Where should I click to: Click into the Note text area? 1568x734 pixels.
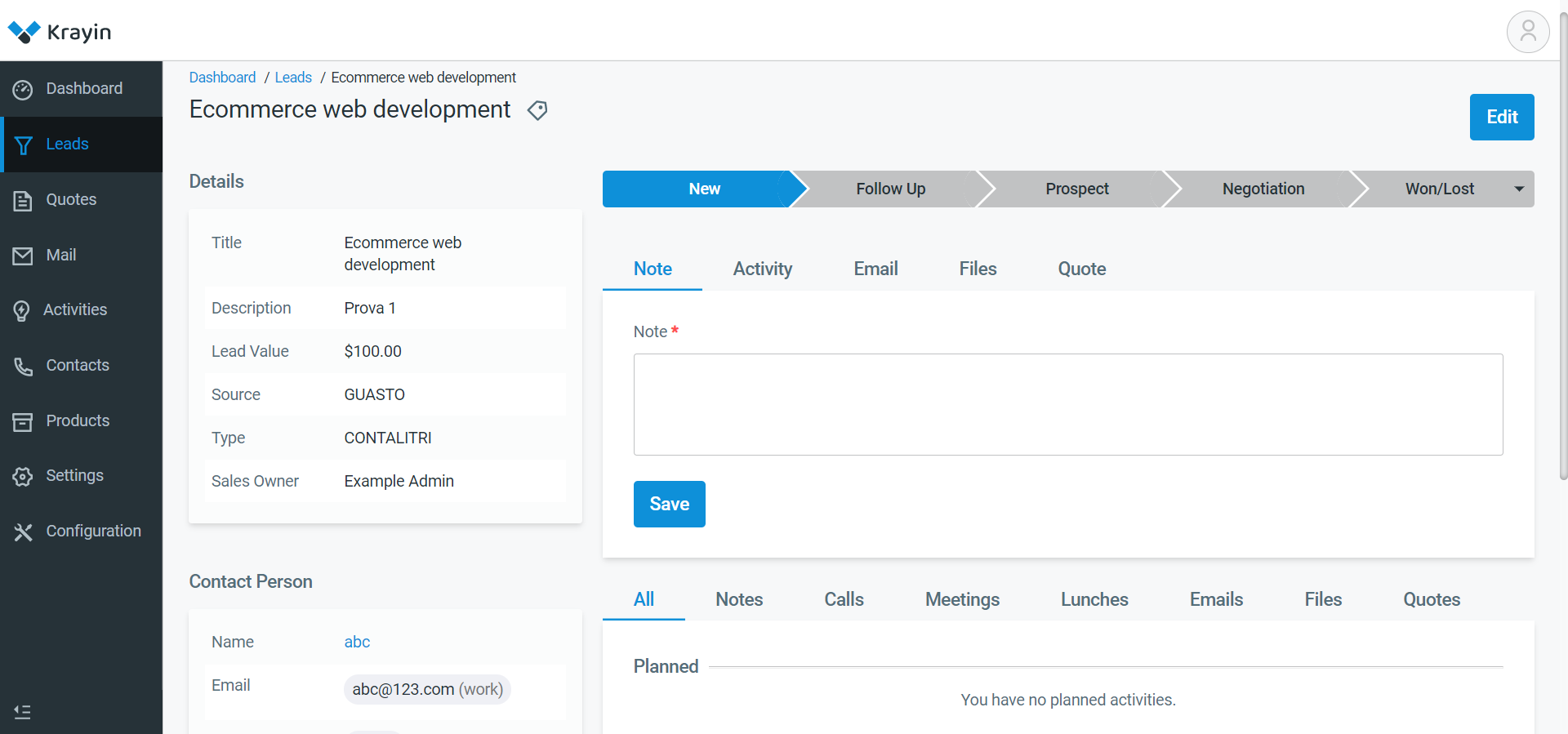click(x=1067, y=404)
